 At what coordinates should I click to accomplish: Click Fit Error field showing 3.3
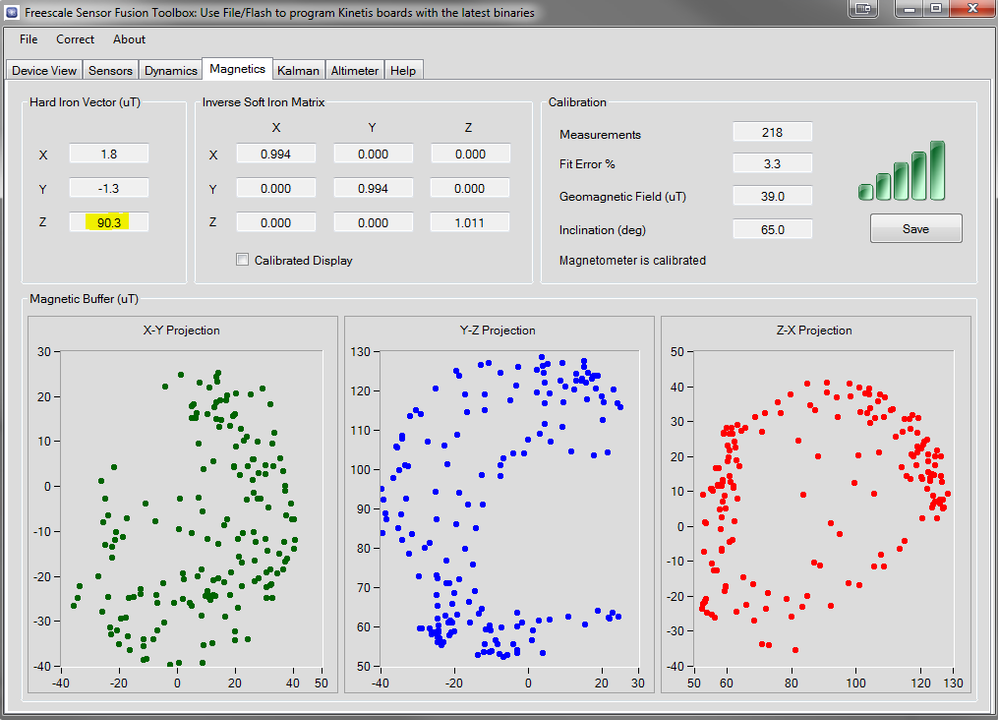tap(772, 164)
